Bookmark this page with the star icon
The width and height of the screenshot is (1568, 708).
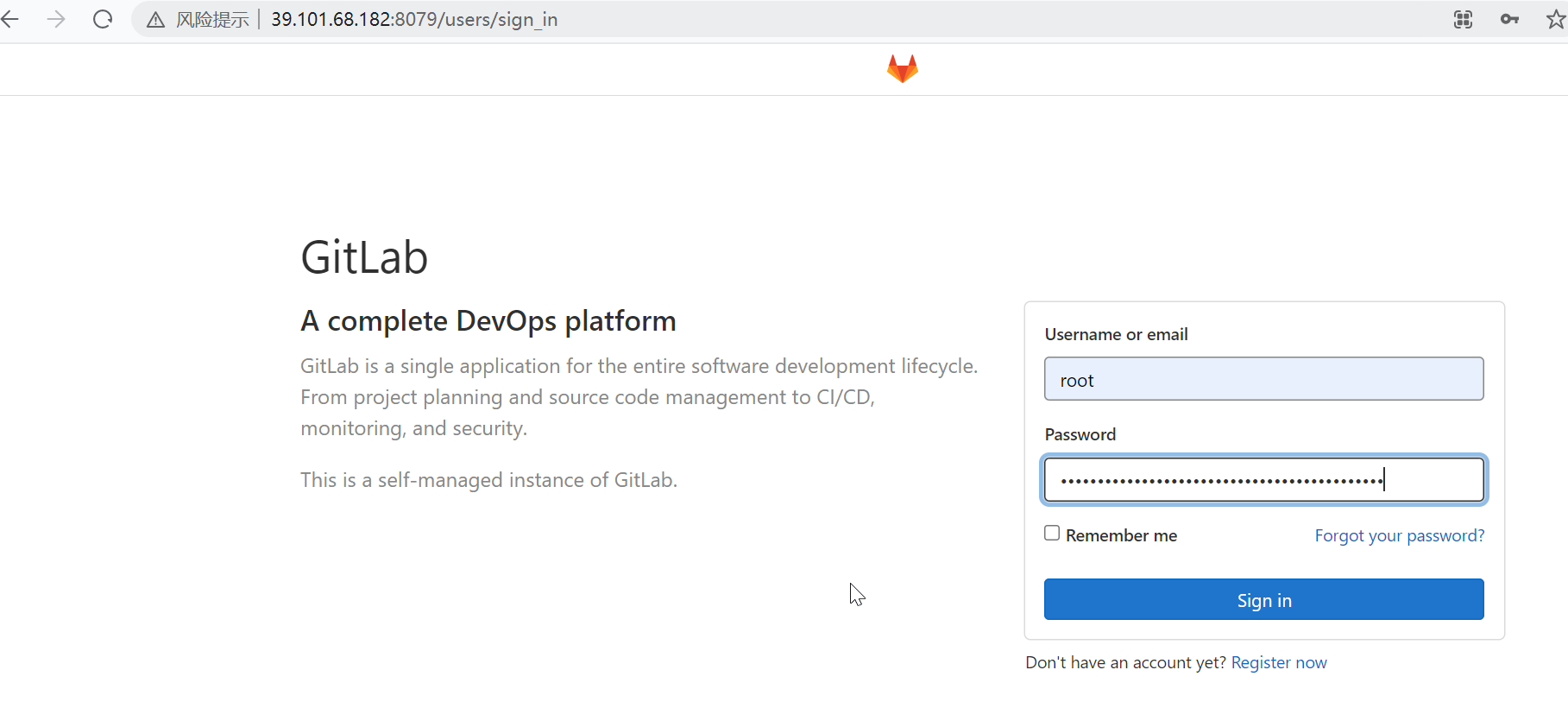[1556, 19]
